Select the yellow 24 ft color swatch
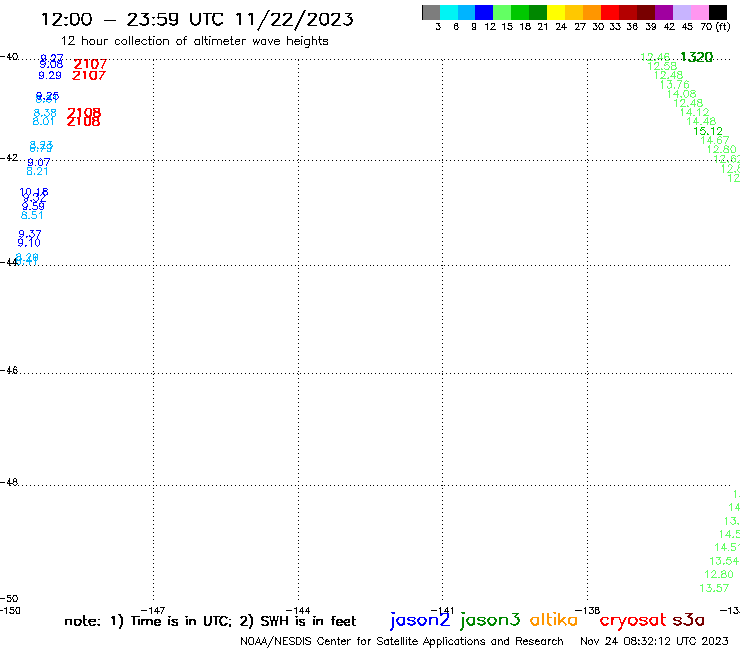Viewport: 740px width, 650px height. (x=556, y=12)
